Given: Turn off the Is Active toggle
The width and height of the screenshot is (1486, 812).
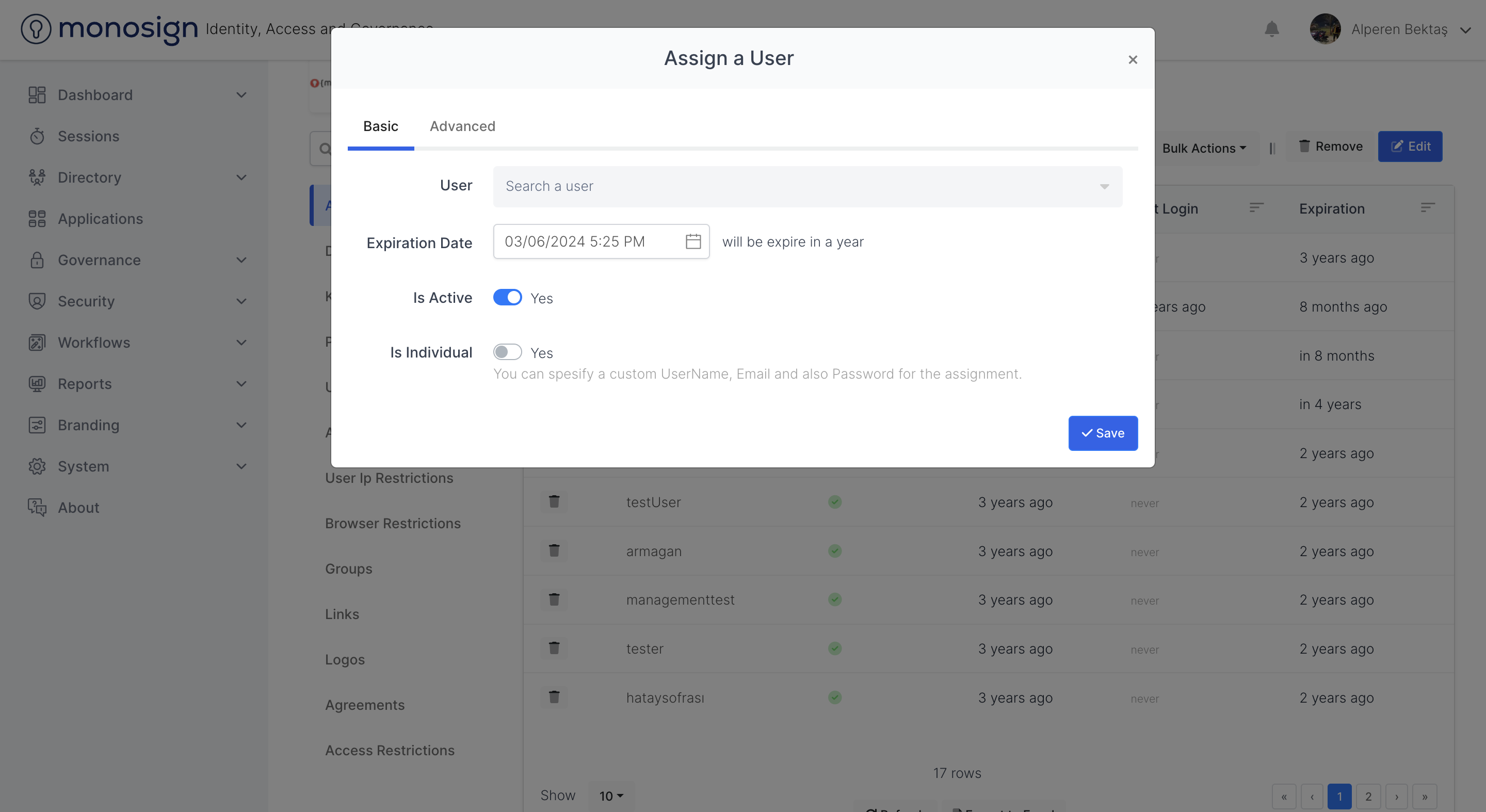Looking at the screenshot, I should [507, 298].
